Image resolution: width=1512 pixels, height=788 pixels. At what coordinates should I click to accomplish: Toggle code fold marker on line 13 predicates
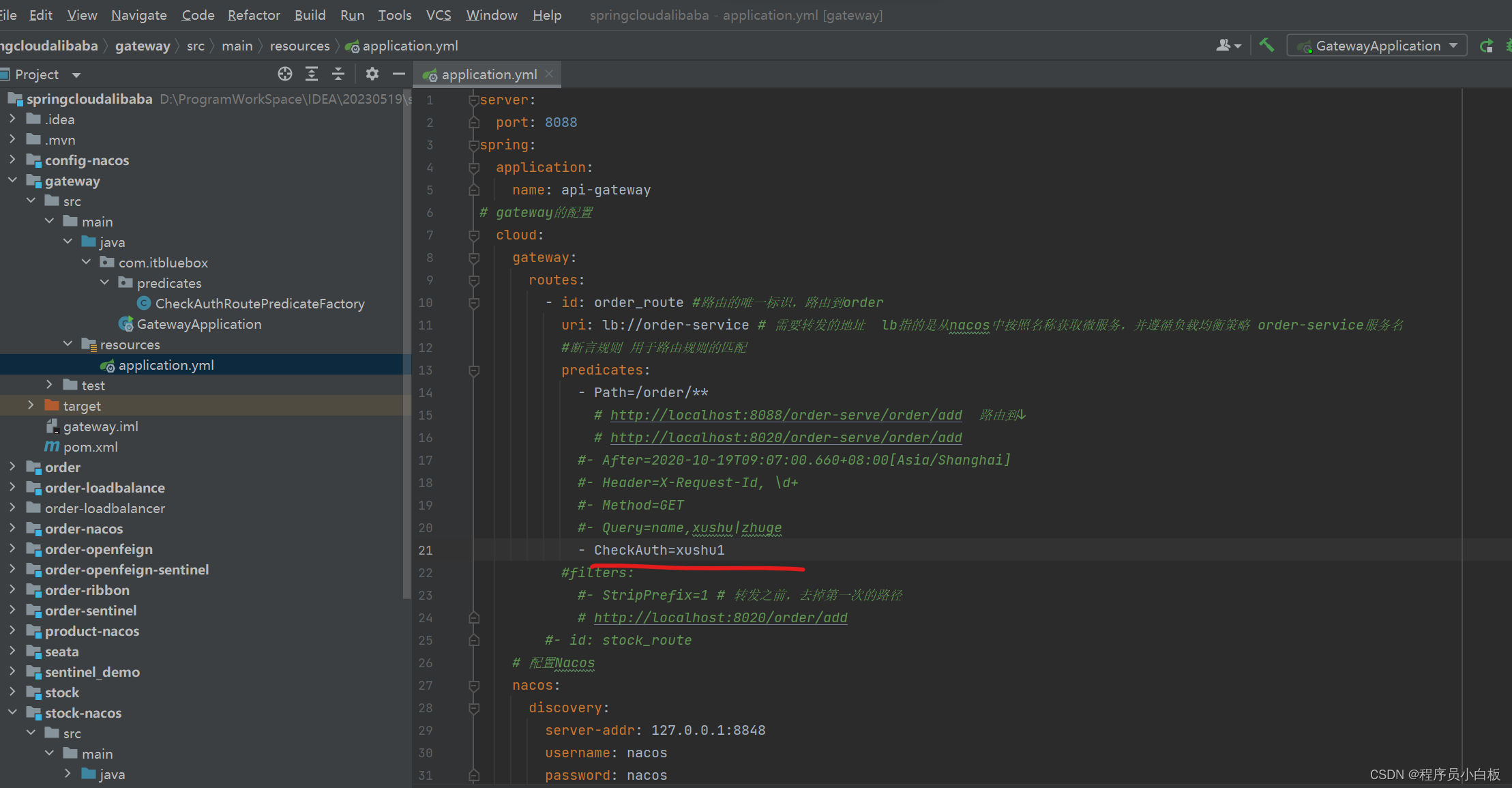(x=474, y=370)
